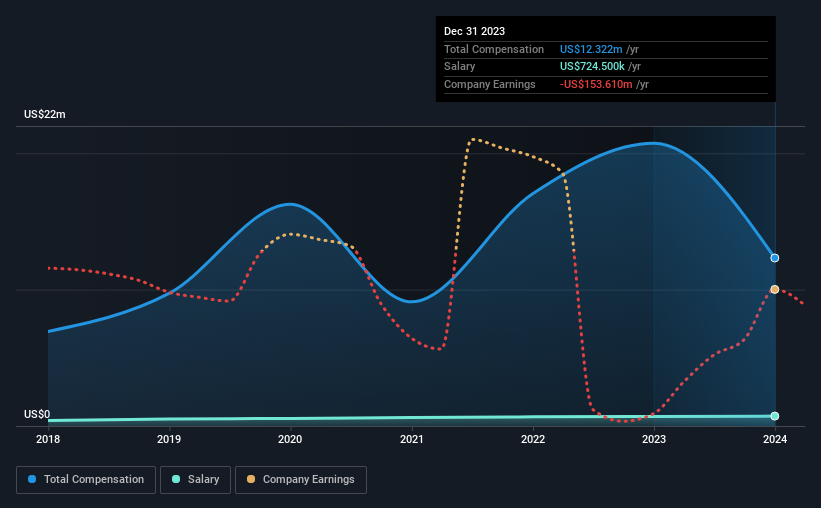Click the blue Total Compensation data point marker
This screenshot has height=508, width=821.
click(774, 258)
